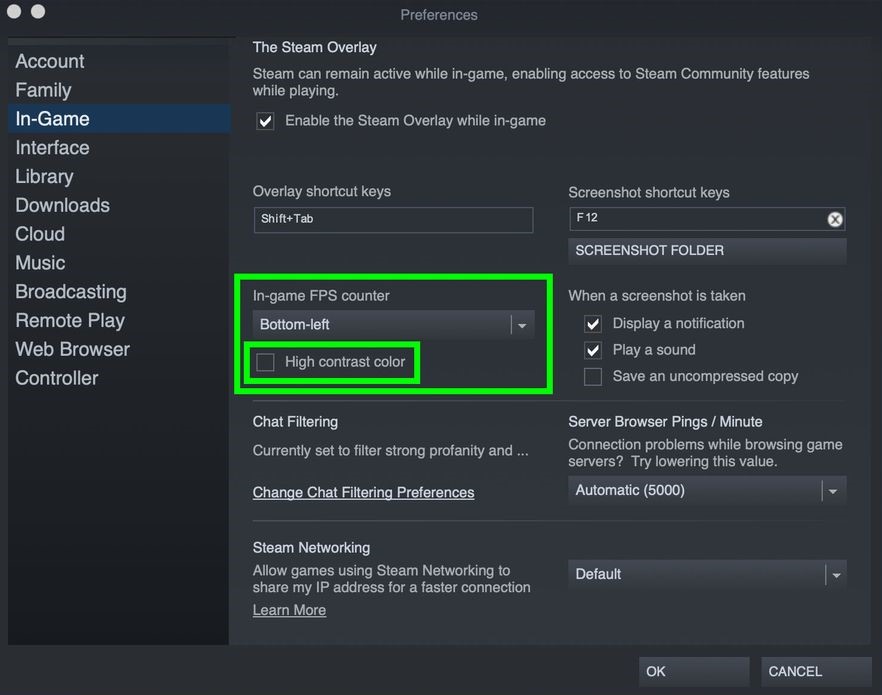Check Save an uncompressed copy

pyautogui.click(x=593, y=377)
